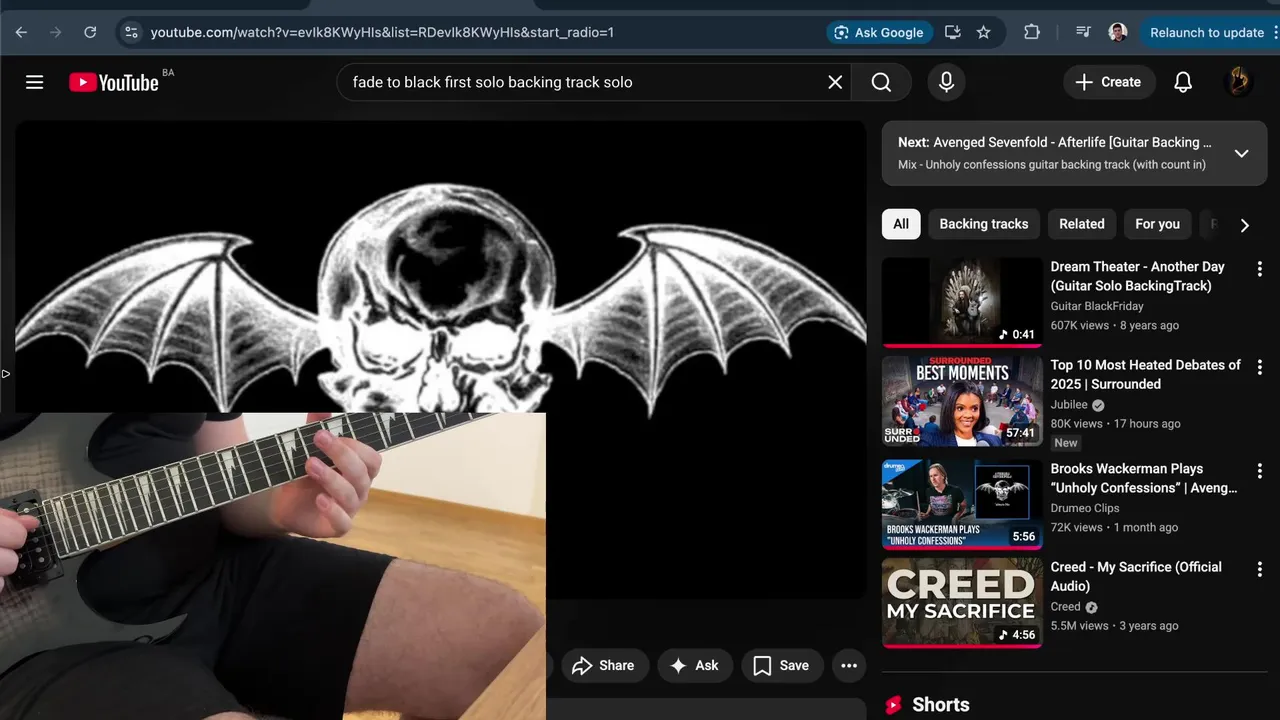This screenshot has width=1280, height=720.
Task: Open Creed - My Sacrifice title link
Action: (1136, 576)
